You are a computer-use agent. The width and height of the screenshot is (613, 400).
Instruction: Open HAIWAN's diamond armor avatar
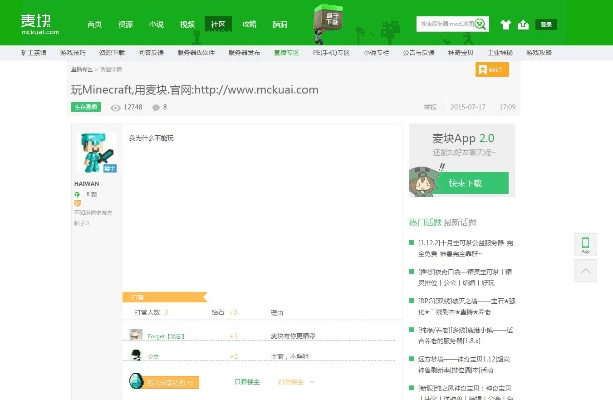[x=97, y=152]
